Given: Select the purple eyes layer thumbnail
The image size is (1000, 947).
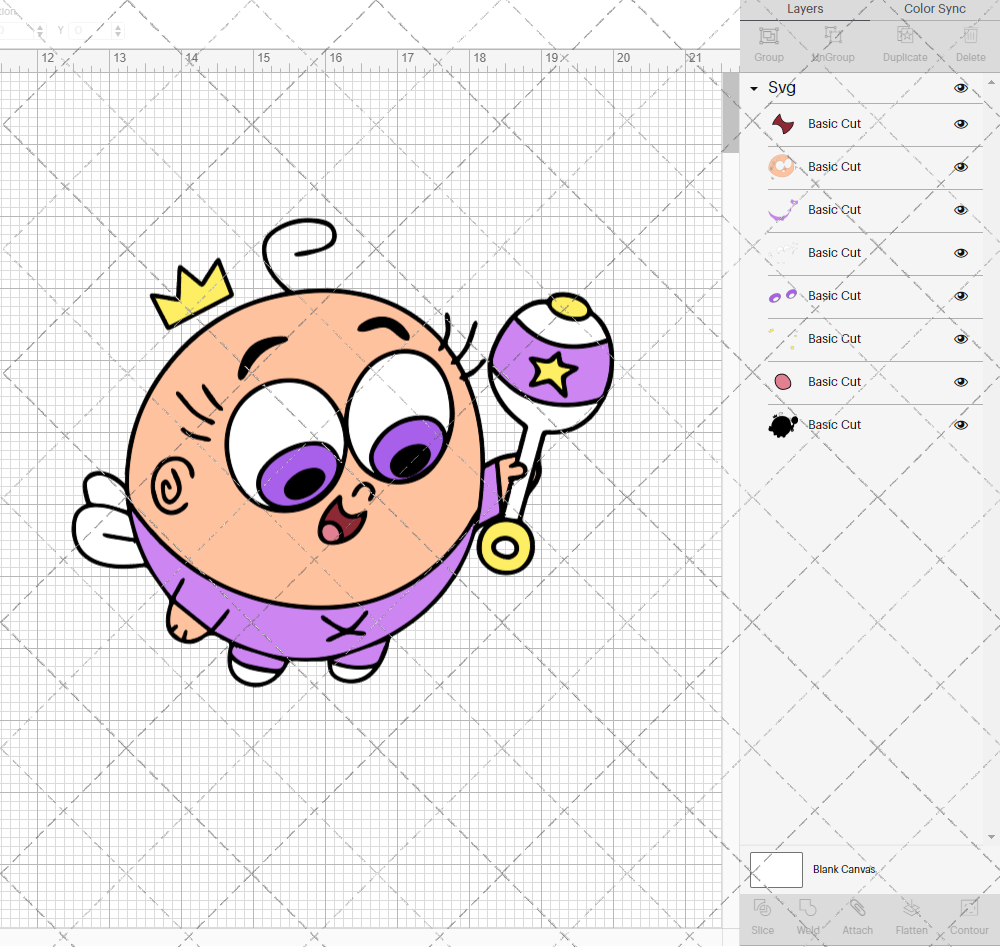Looking at the screenshot, I should coord(783,296).
